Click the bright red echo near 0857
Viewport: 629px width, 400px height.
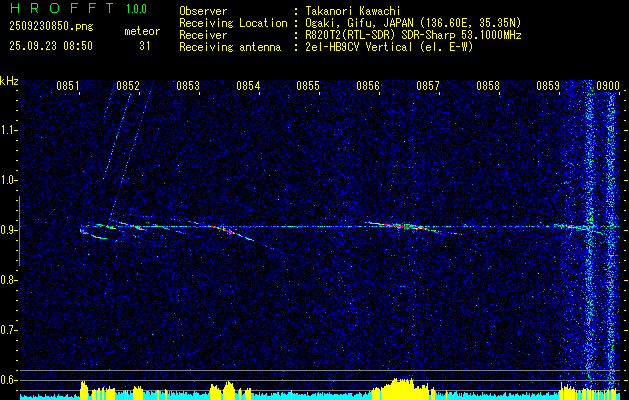(x=401, y=226)
